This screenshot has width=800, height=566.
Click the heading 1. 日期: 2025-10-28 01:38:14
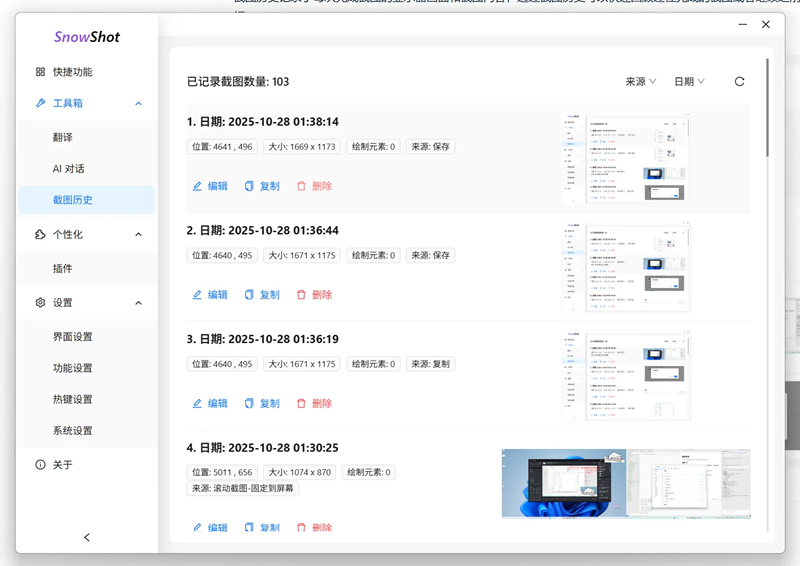262,122
